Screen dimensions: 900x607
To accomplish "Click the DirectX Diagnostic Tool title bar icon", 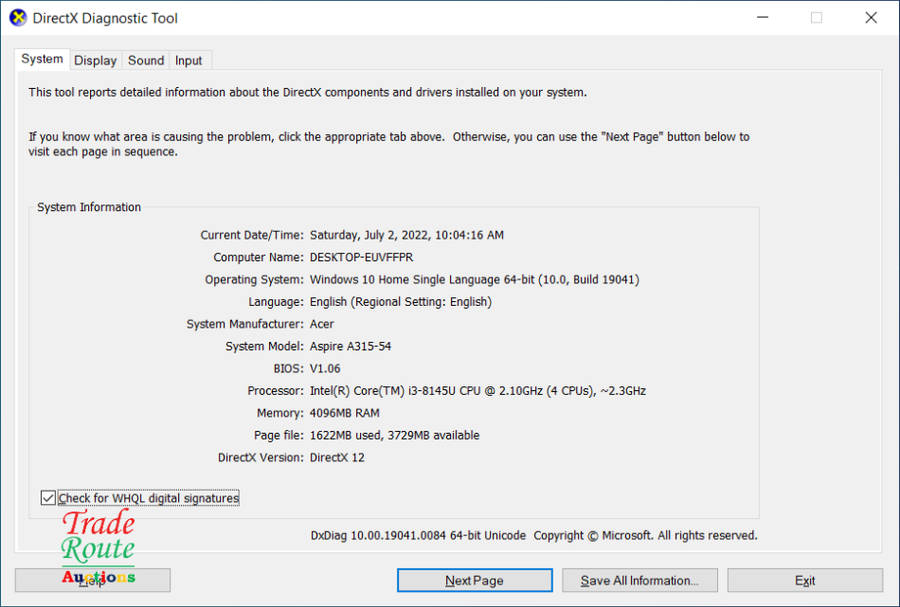I will coord(18,18).
